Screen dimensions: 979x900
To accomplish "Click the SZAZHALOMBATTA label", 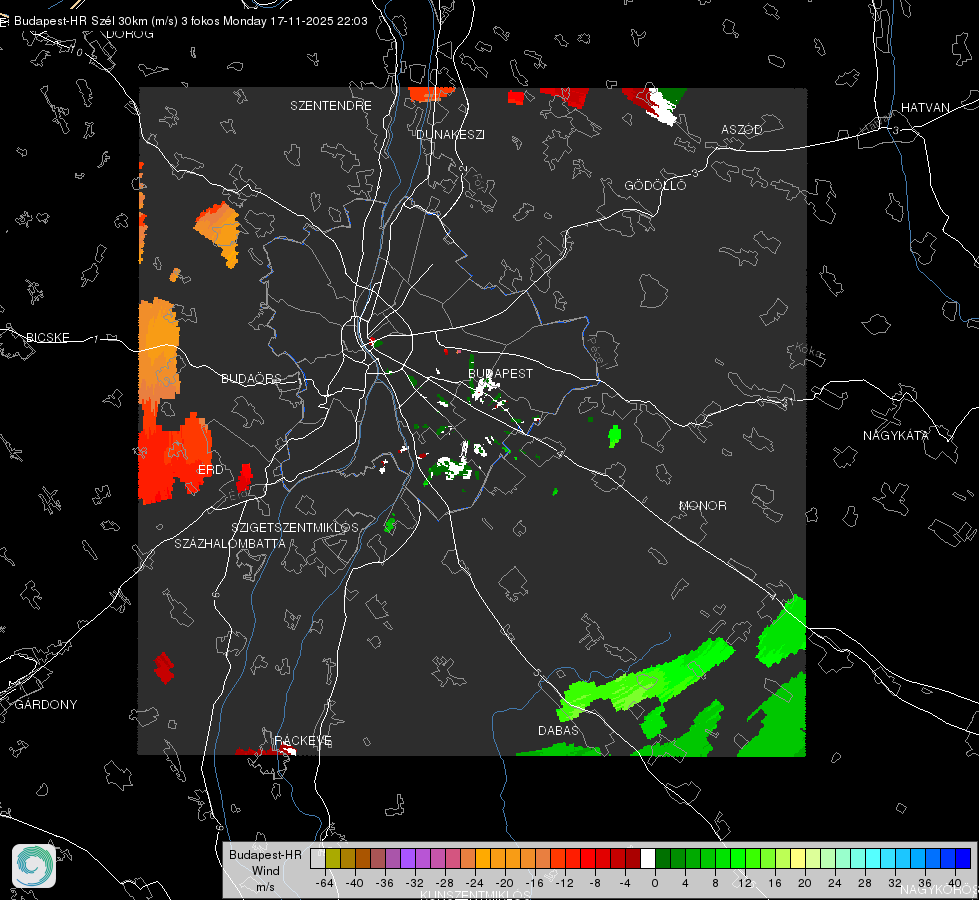I will (229, 543).
